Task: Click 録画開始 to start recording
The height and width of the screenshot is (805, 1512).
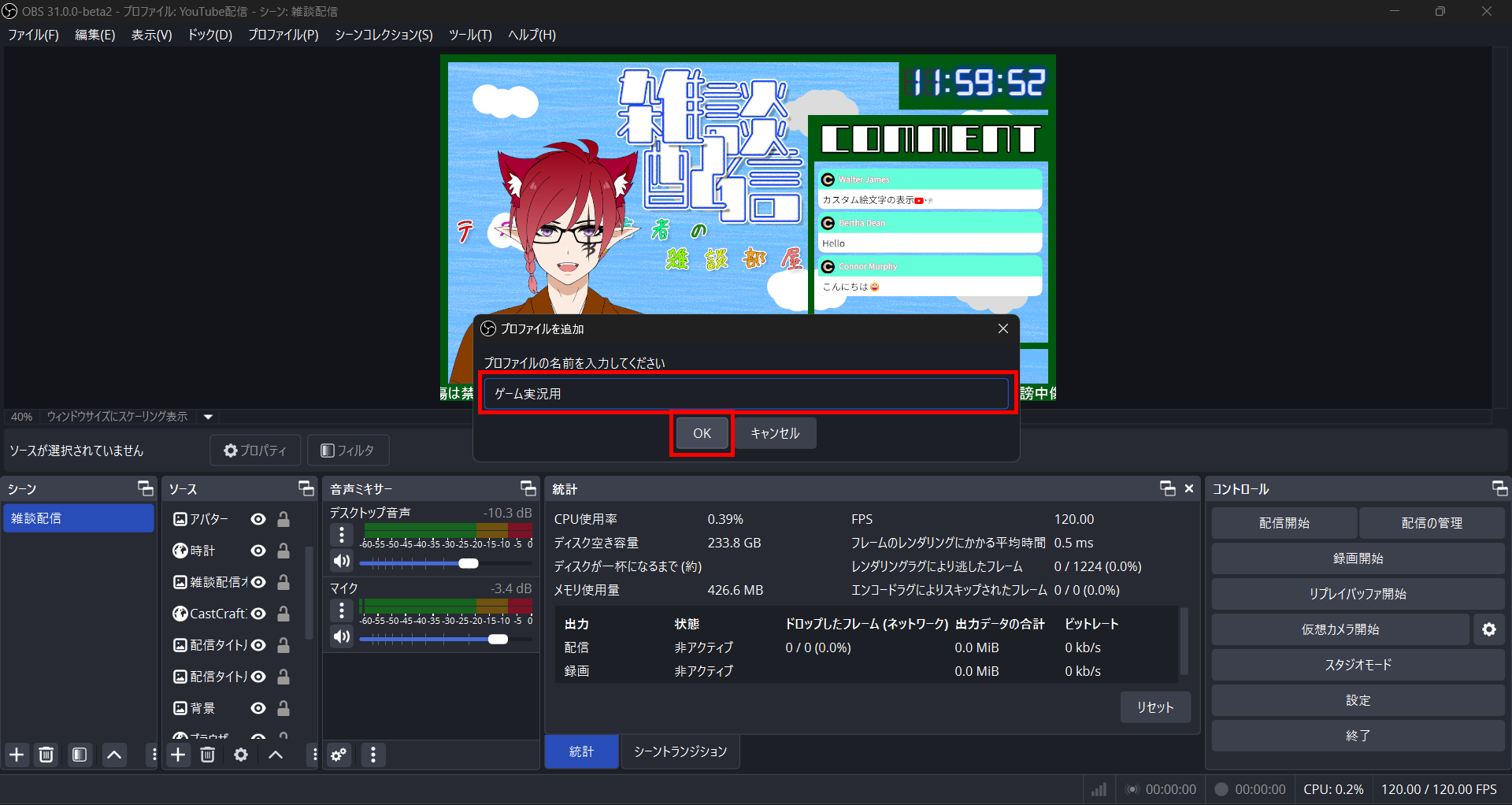Action: pyautogui.click(x=1358, y=558)
